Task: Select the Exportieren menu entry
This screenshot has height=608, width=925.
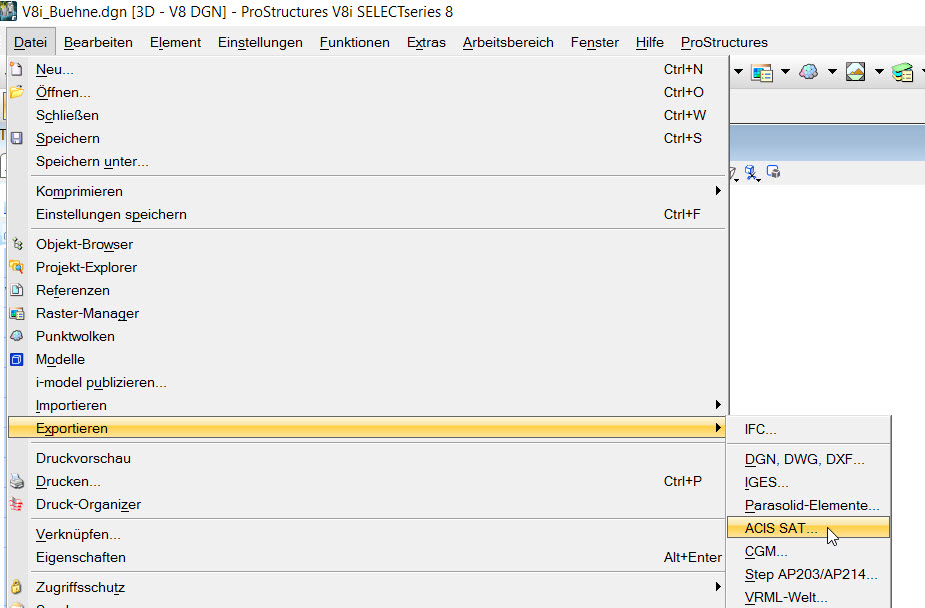Action: pyautogui.click(x=368, y=429)
